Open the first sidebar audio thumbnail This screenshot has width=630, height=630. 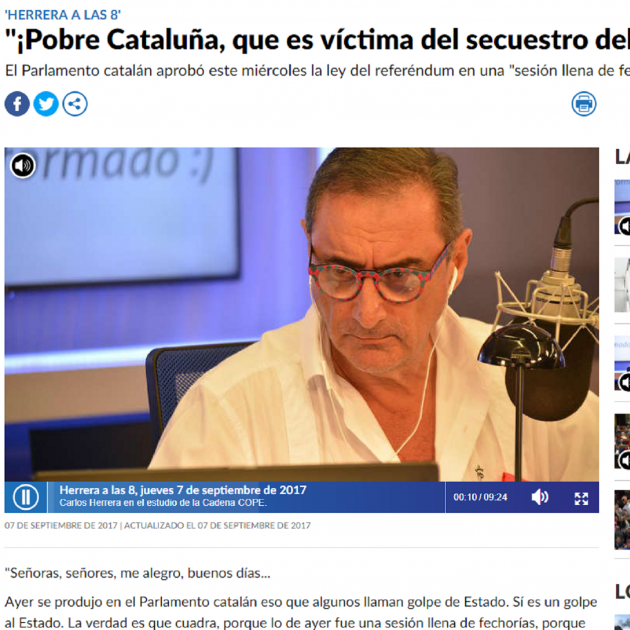pos(622,207)
